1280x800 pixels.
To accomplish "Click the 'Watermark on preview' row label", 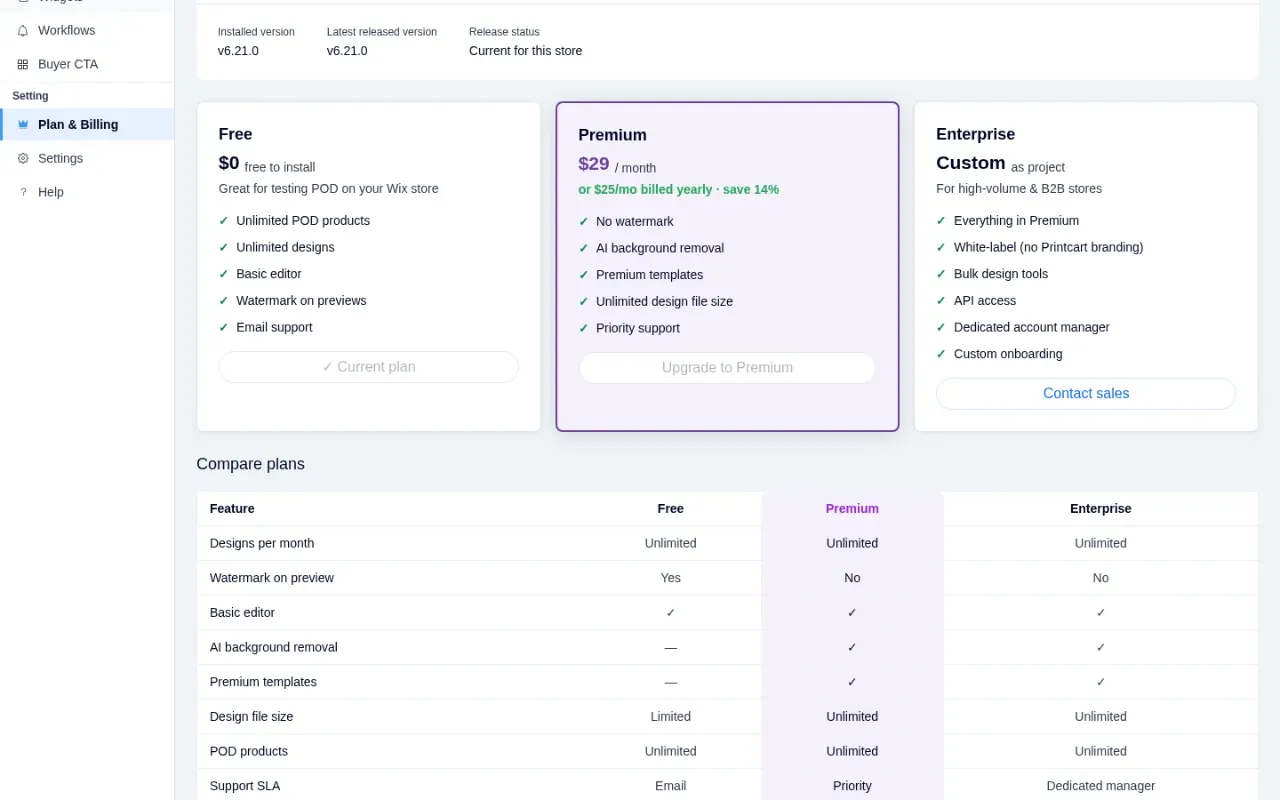I will coord(272,578).
